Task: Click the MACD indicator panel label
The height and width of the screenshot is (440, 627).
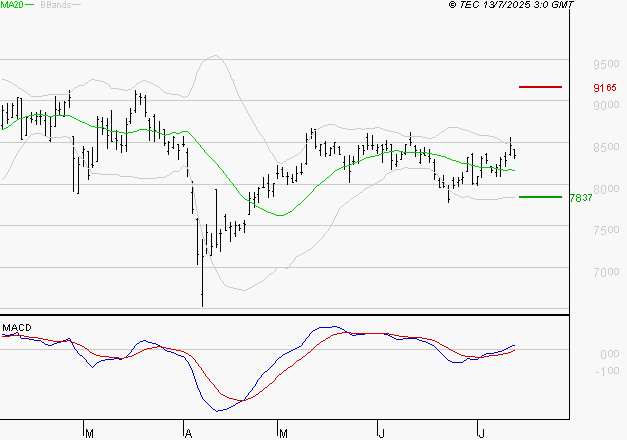Action: (16, 327)
